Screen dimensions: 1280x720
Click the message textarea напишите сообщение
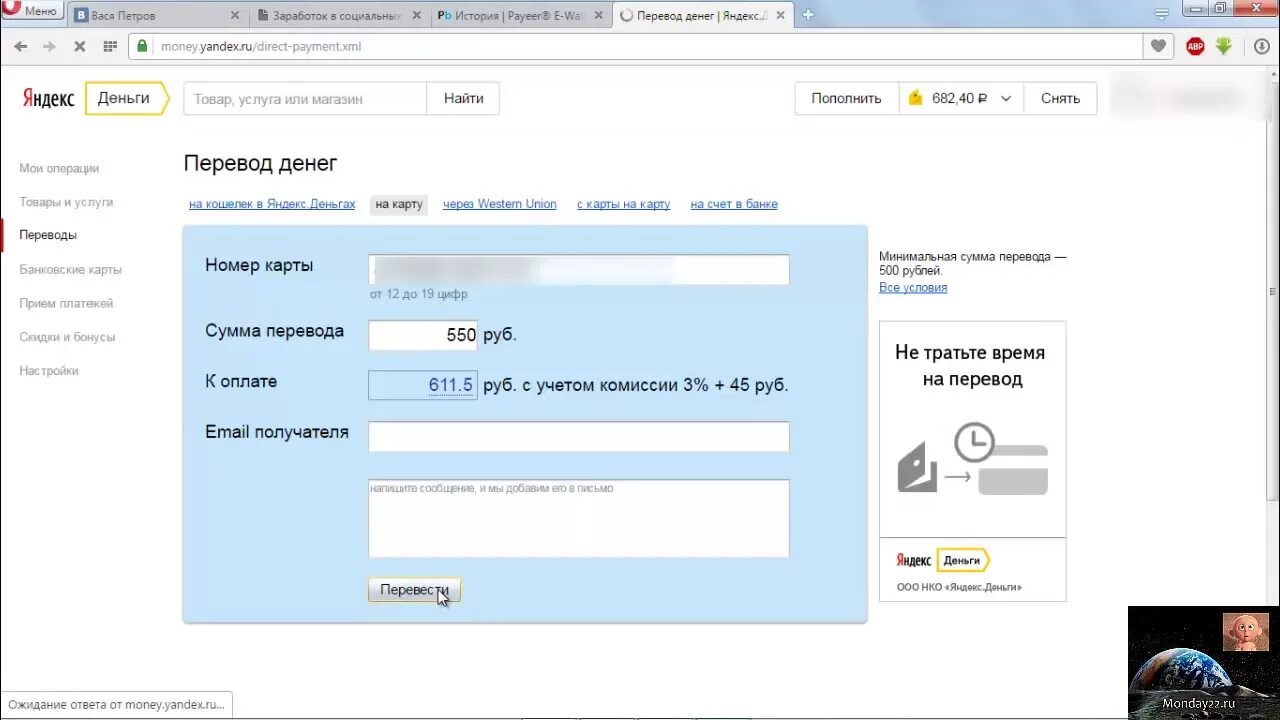(x=579, y=518)
